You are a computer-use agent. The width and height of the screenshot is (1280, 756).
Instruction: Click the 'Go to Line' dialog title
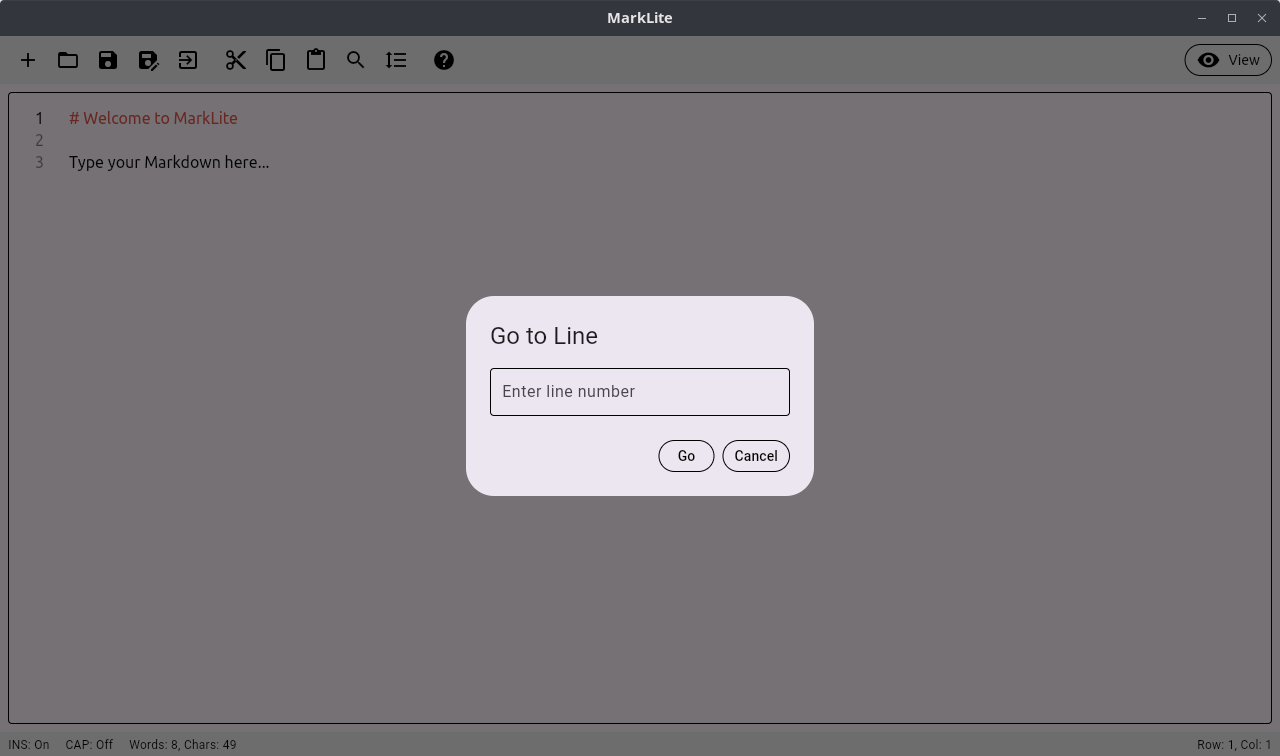544,336
